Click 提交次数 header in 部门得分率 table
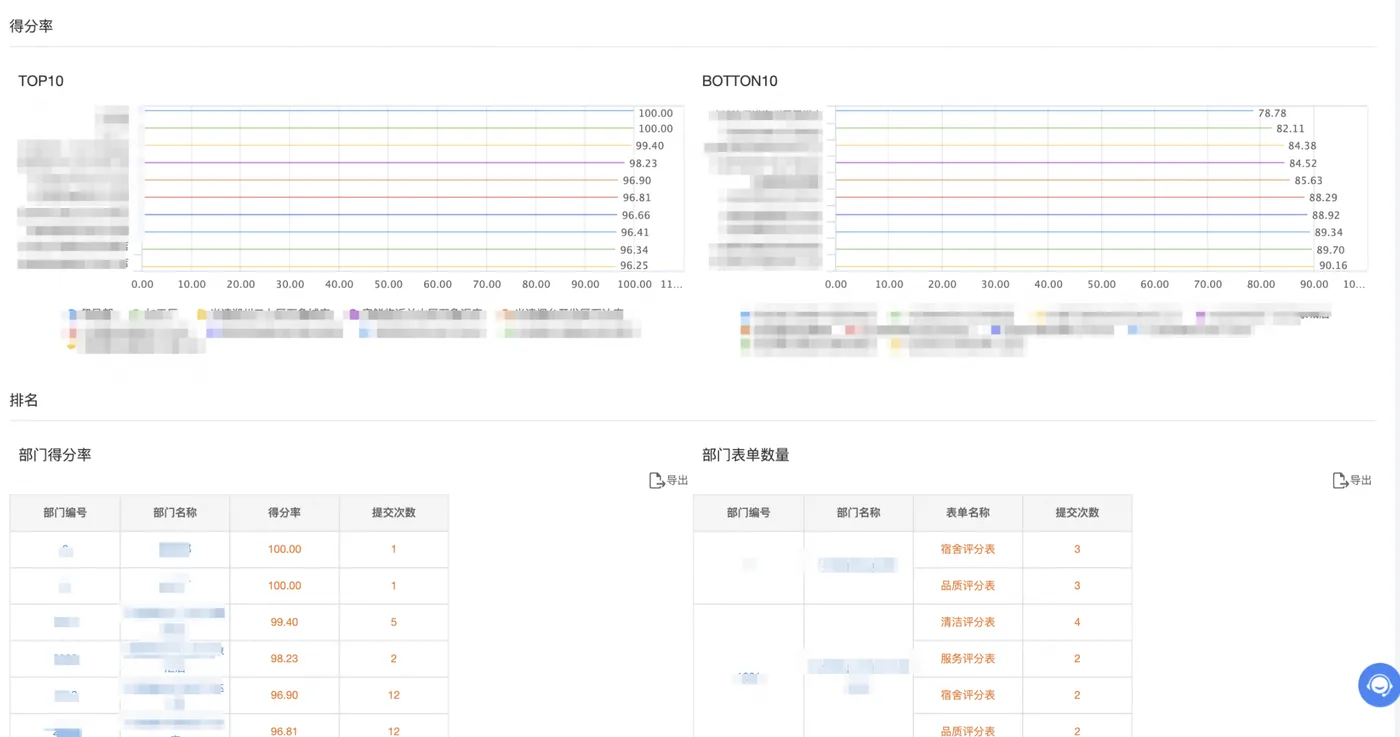This screenshot has width=1400, height=737. coord(394,513)
